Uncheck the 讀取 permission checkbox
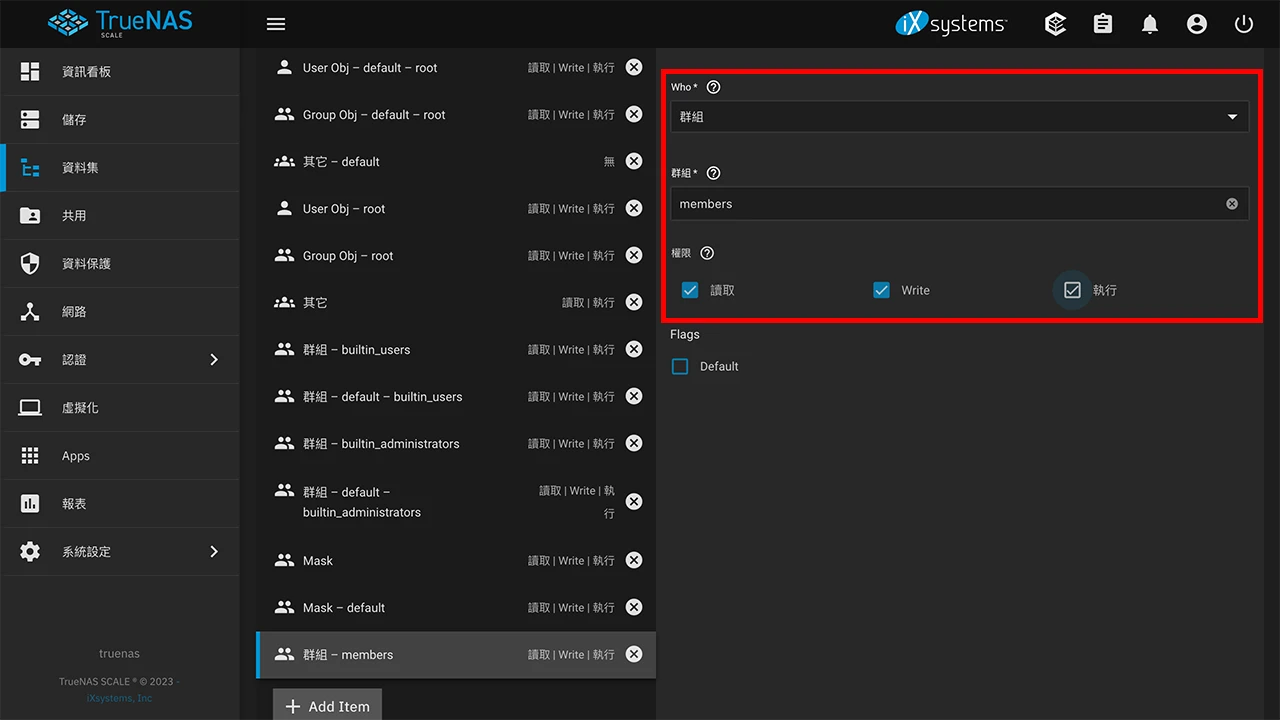This screenshot has width=1280, height=720. (x=690, y=290)
